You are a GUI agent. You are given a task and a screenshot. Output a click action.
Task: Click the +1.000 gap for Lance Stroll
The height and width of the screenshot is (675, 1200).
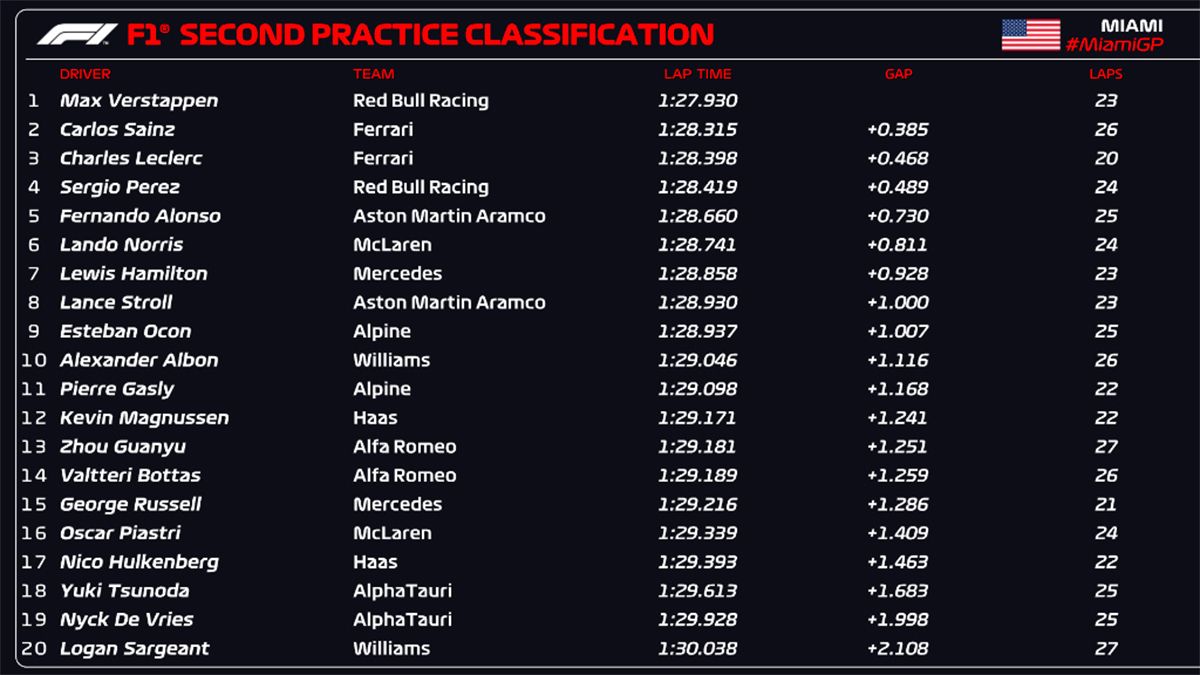click(x=898, y=303)
